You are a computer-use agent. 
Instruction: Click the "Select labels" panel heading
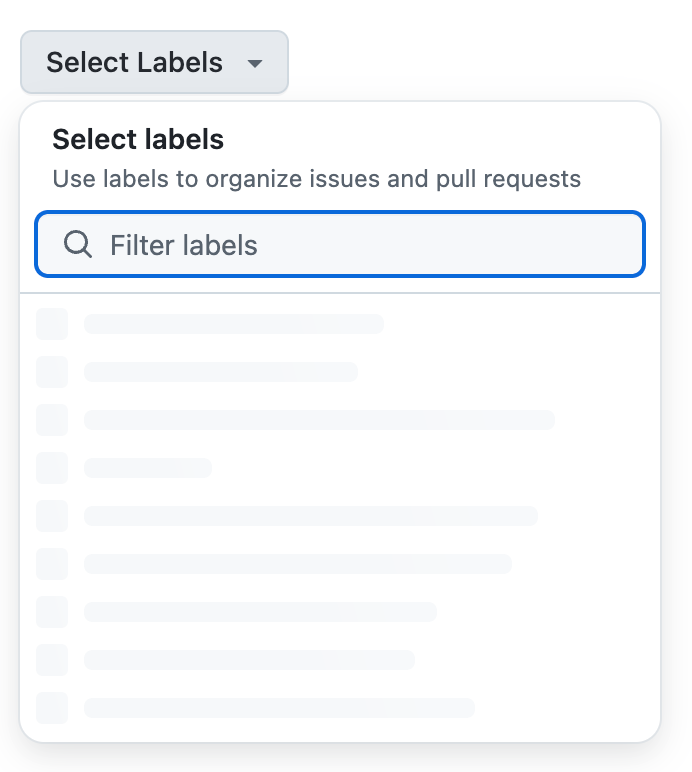coord(138,139)
